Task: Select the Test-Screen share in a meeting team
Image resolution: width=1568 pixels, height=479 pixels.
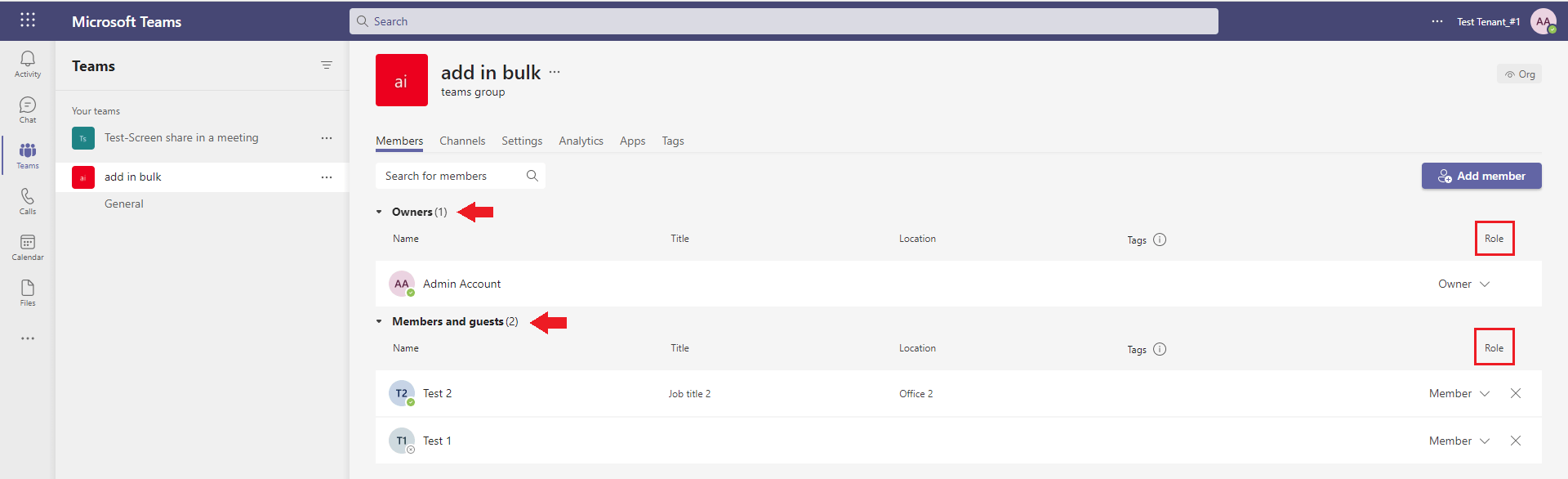Action: pos(202,138)
